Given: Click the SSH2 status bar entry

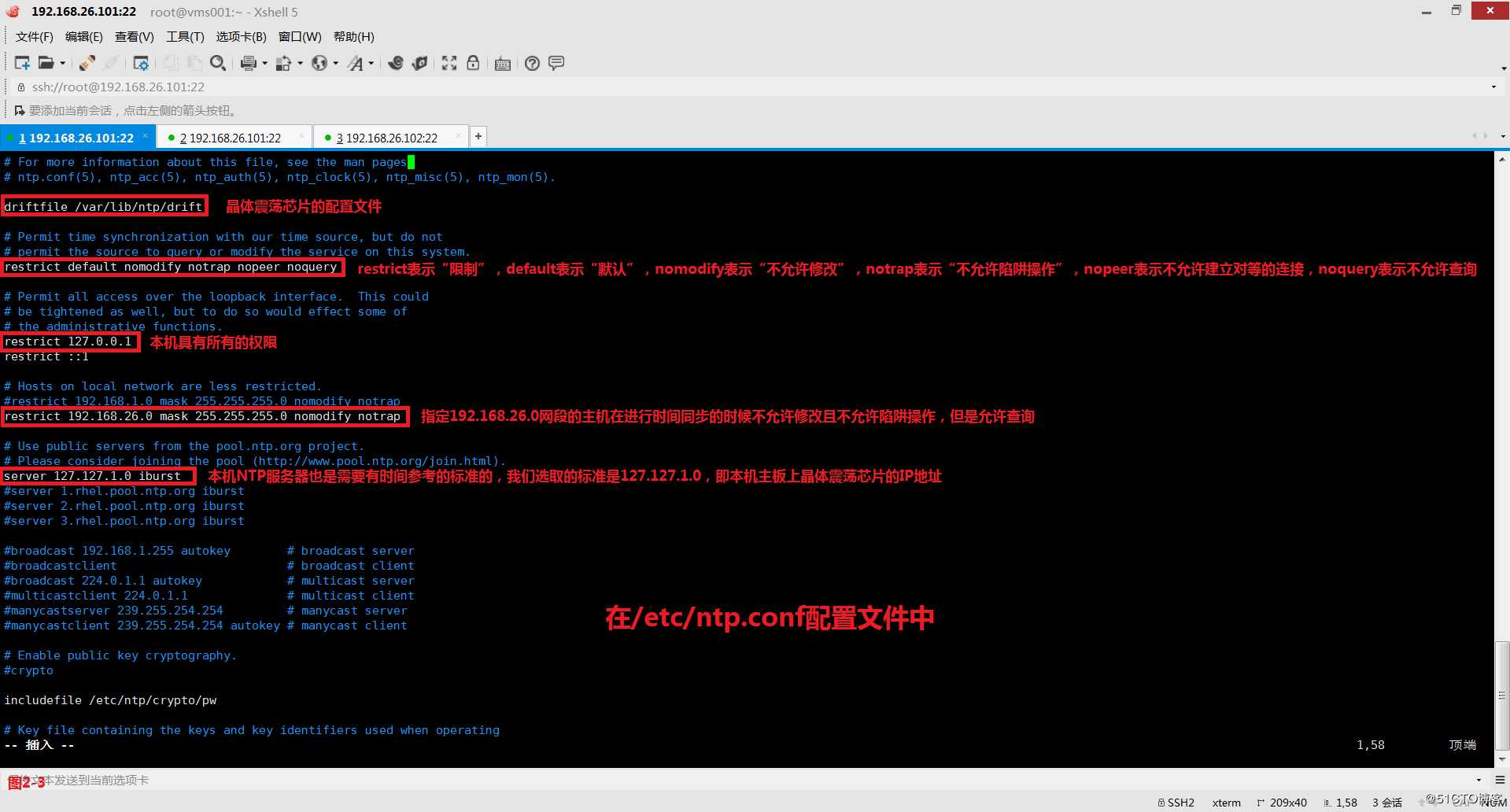Looking at the screenshot, I should [1176, 803].
